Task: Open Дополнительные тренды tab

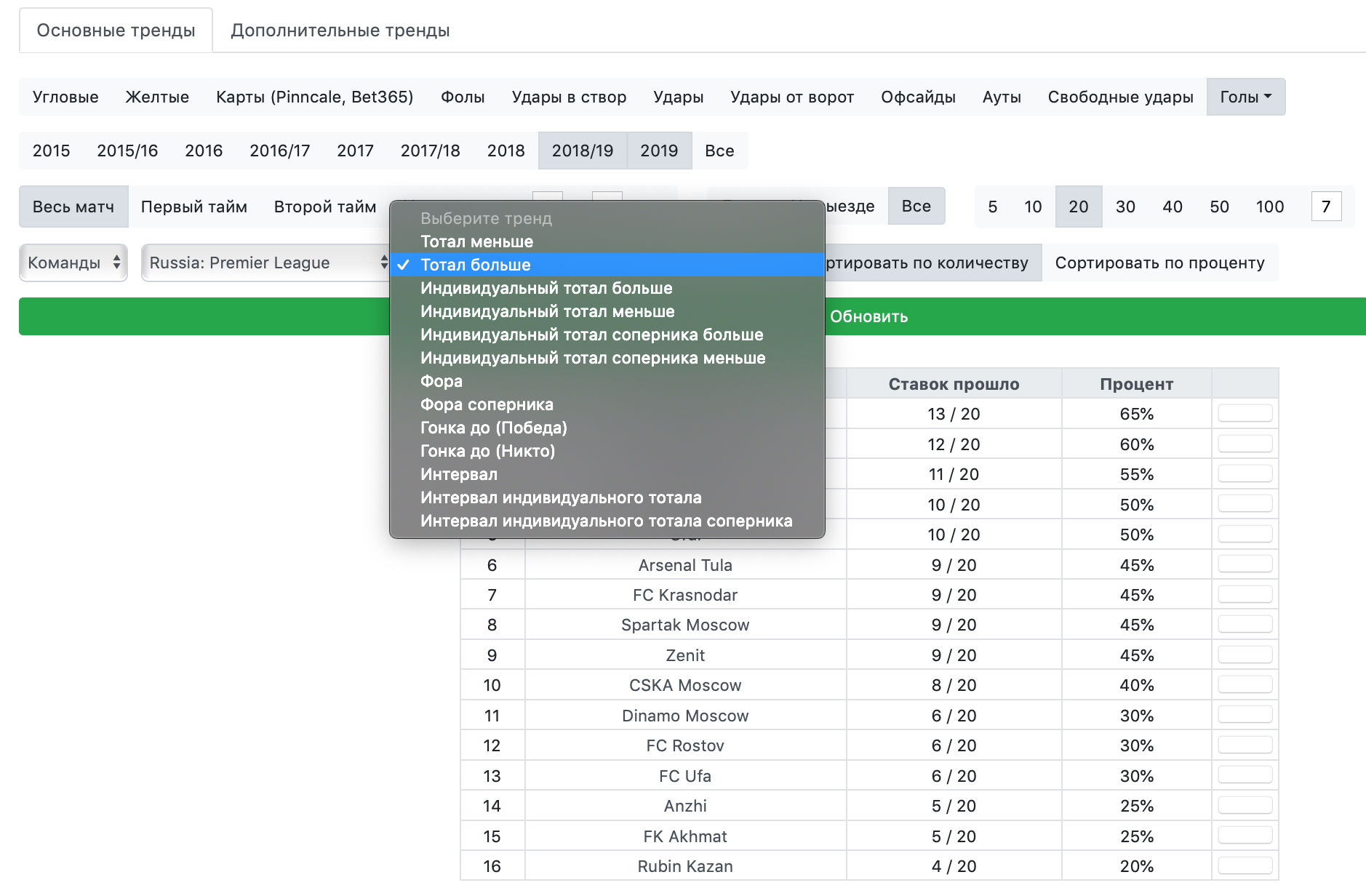Action: 340,31
